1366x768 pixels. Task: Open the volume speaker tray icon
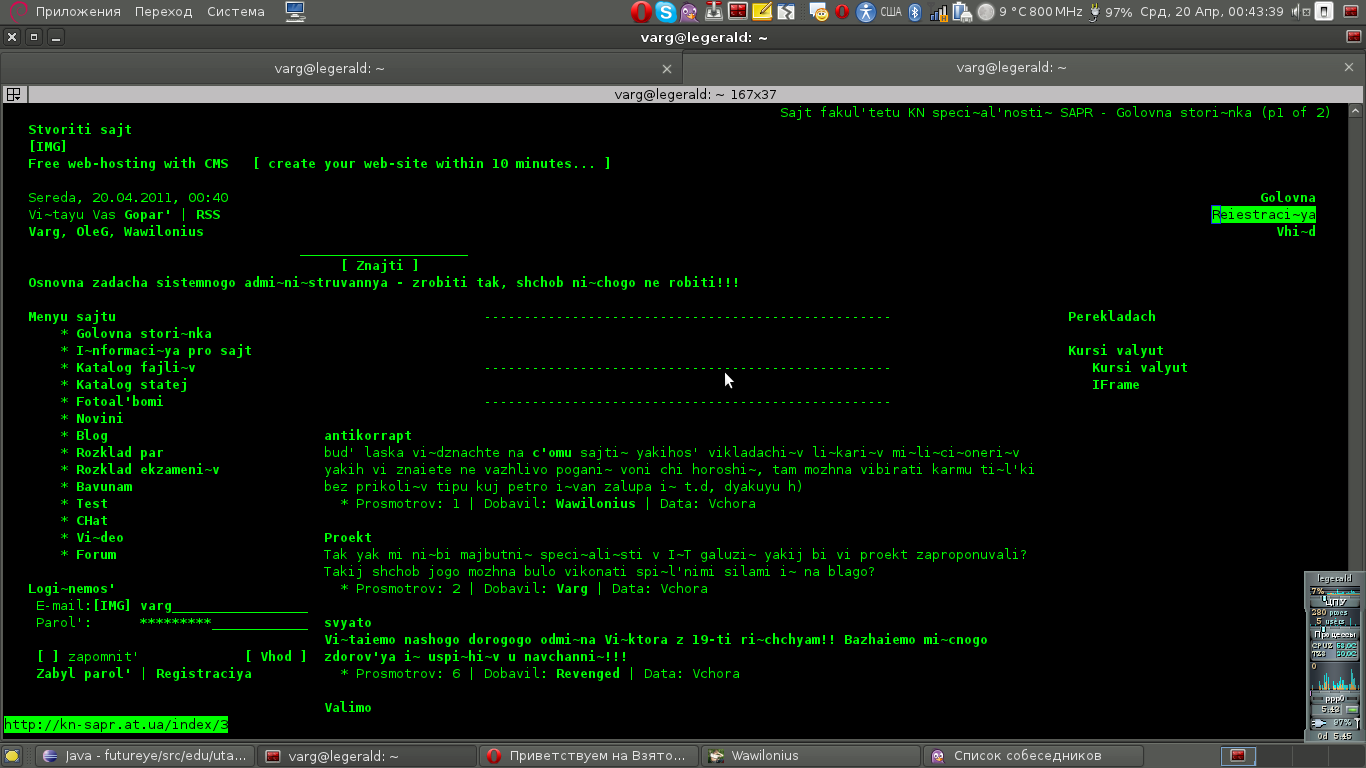coord(1299,12)
